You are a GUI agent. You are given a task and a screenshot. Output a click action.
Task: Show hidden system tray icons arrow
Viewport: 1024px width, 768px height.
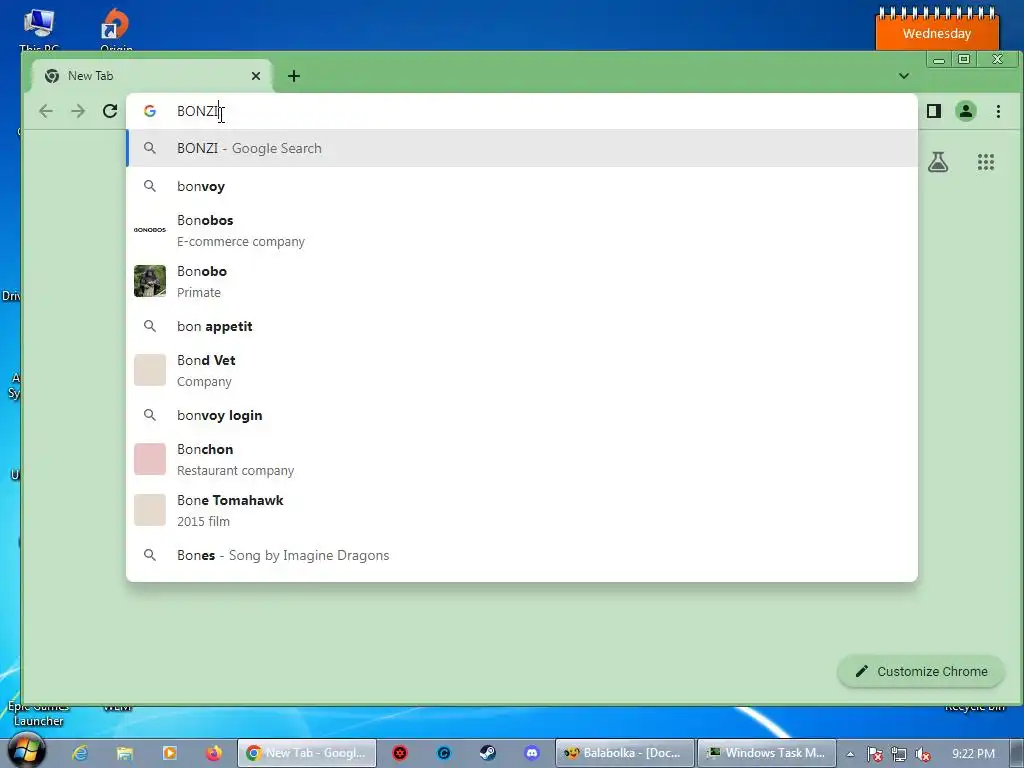click(850, 754)
